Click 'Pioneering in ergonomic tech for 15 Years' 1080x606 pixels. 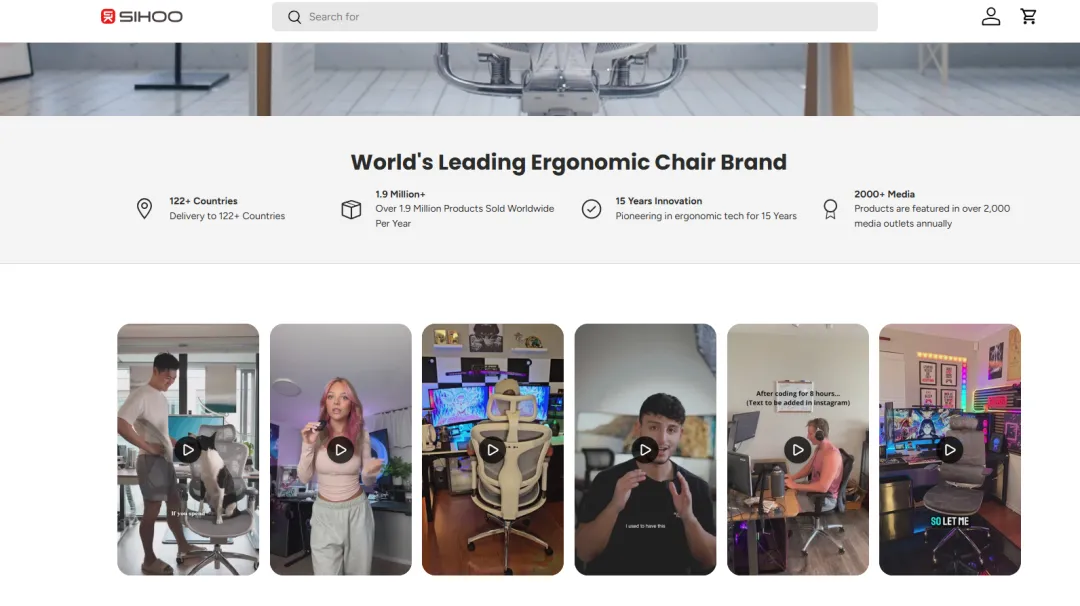coord(706,216)
